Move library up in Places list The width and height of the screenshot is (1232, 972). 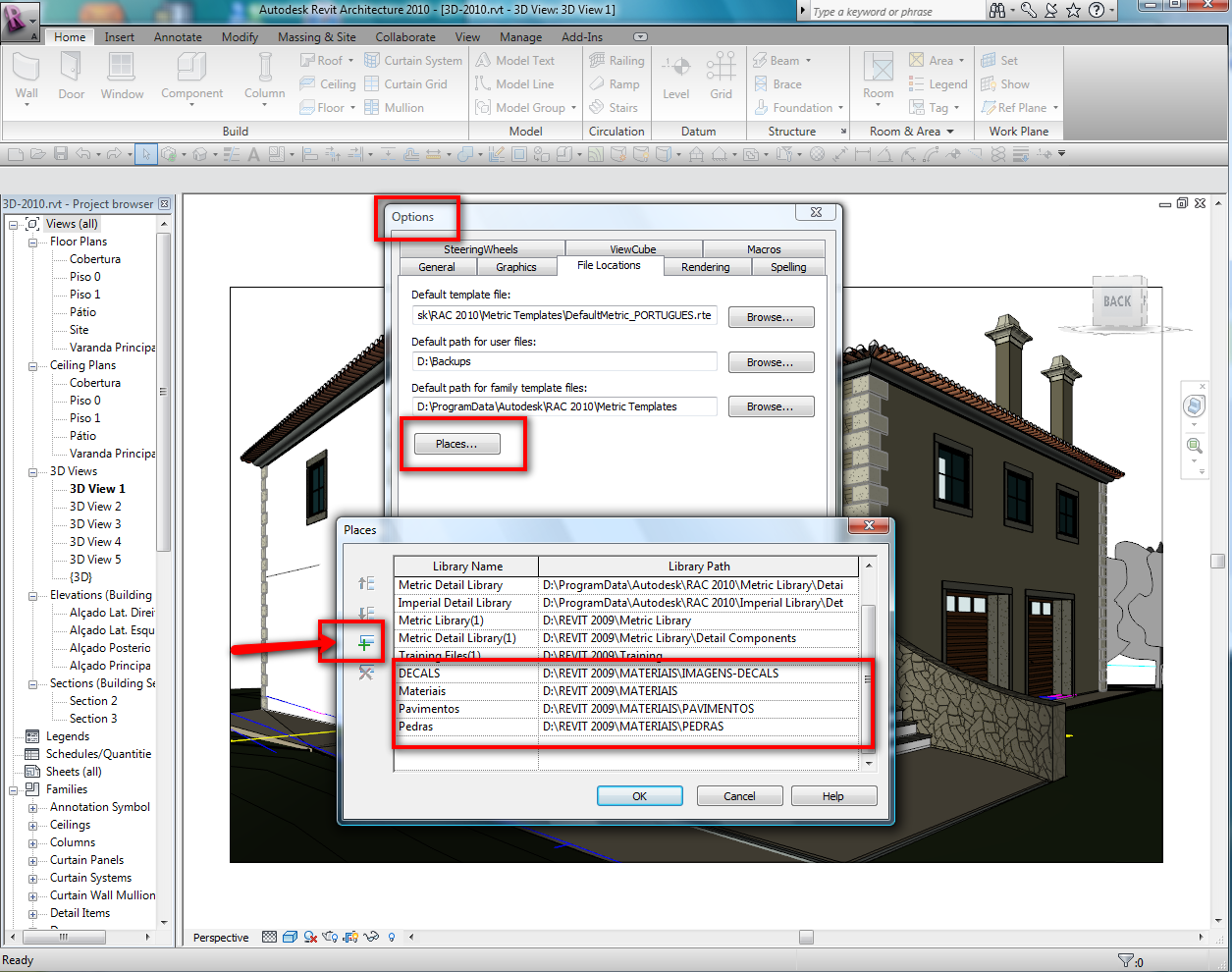(365, 583)
